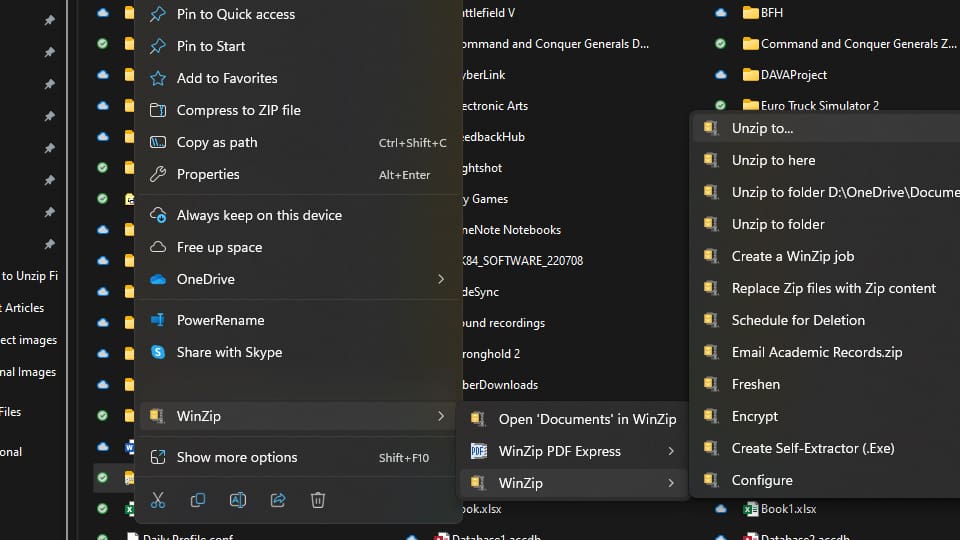The width and height of the screenshot is (960, 540).
Task: Click the BFH folder icon
Action: click(750, 13)
